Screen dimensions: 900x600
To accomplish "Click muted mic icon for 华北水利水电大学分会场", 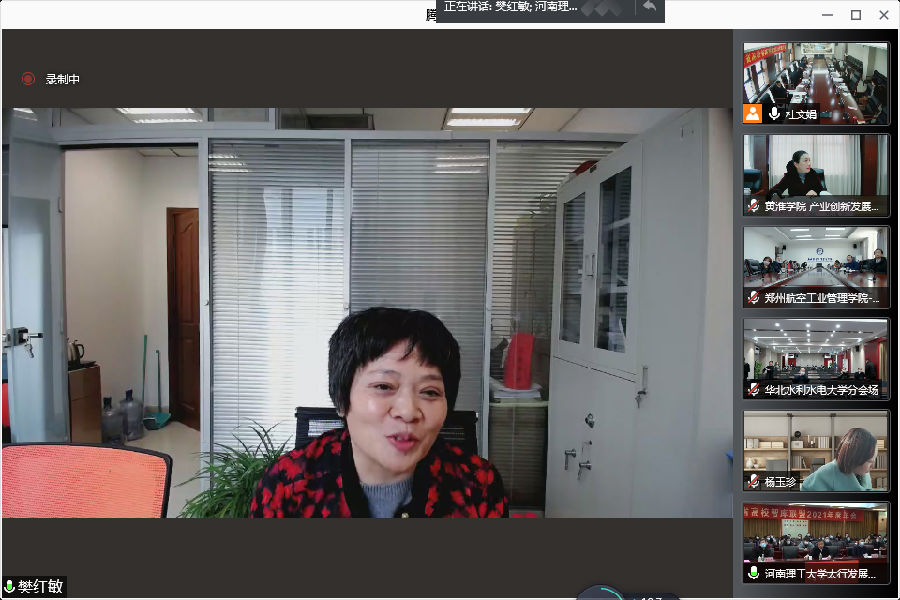I will pos(753,390).
